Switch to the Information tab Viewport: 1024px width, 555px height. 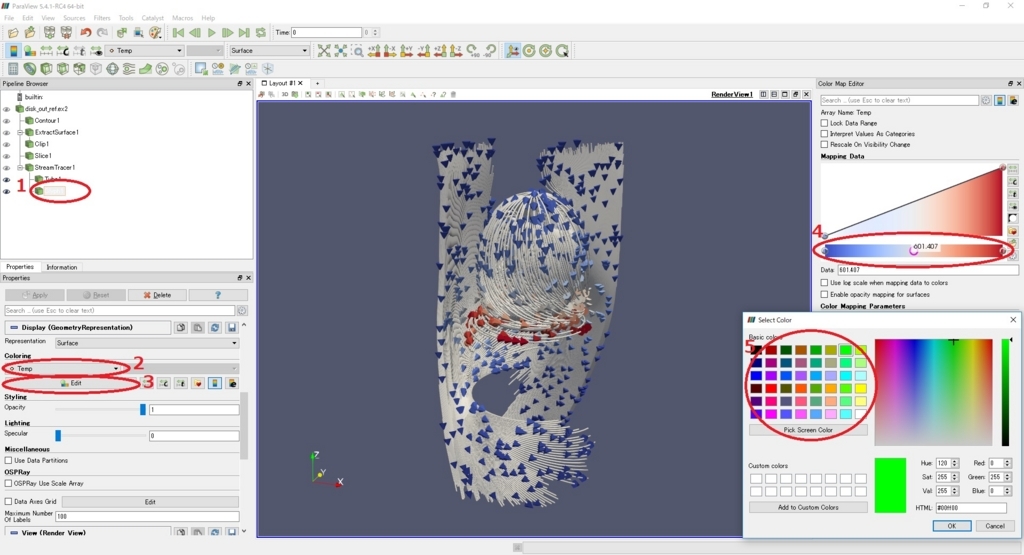61,267
